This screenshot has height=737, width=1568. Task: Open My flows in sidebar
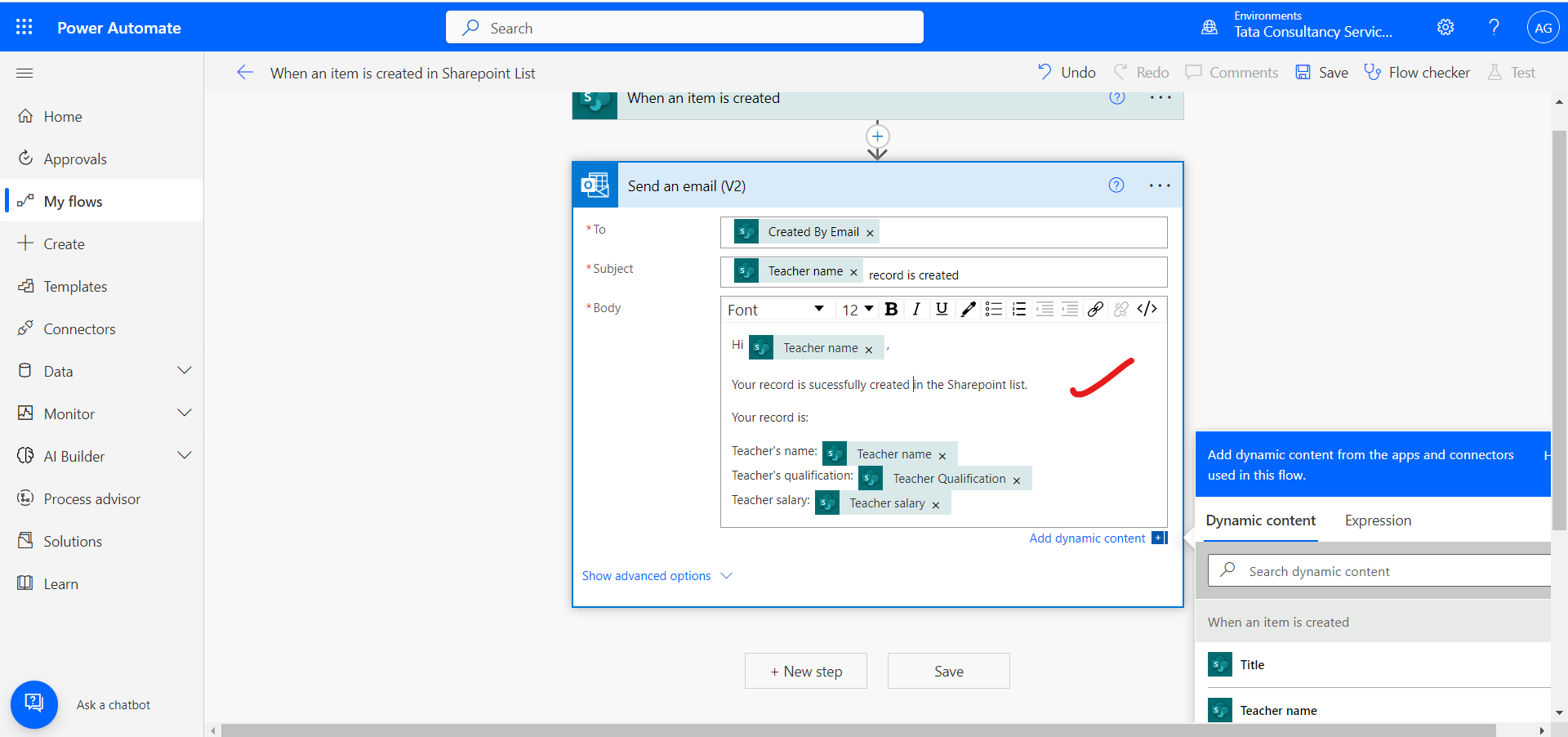click(x=73, y=202)
